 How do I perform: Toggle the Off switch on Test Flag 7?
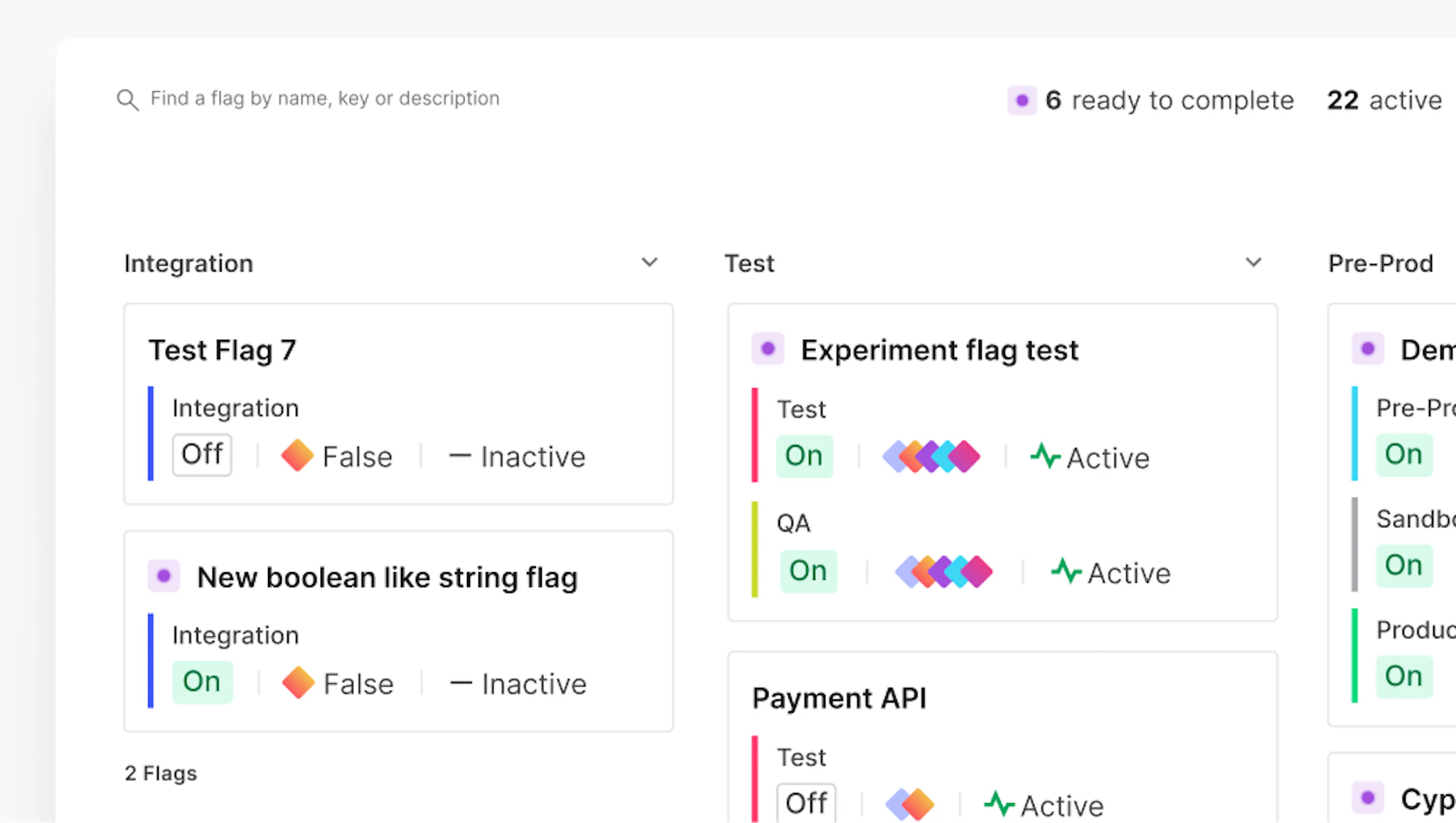pos(202,455)
